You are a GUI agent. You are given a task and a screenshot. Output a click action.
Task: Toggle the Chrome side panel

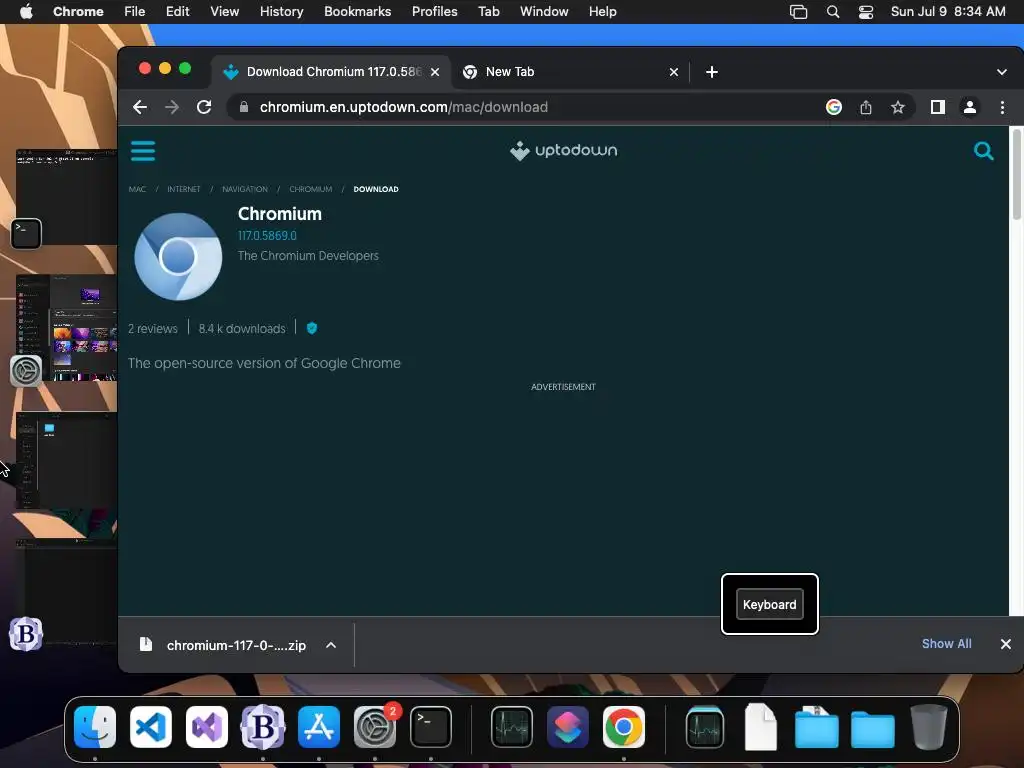coord(938,107)
